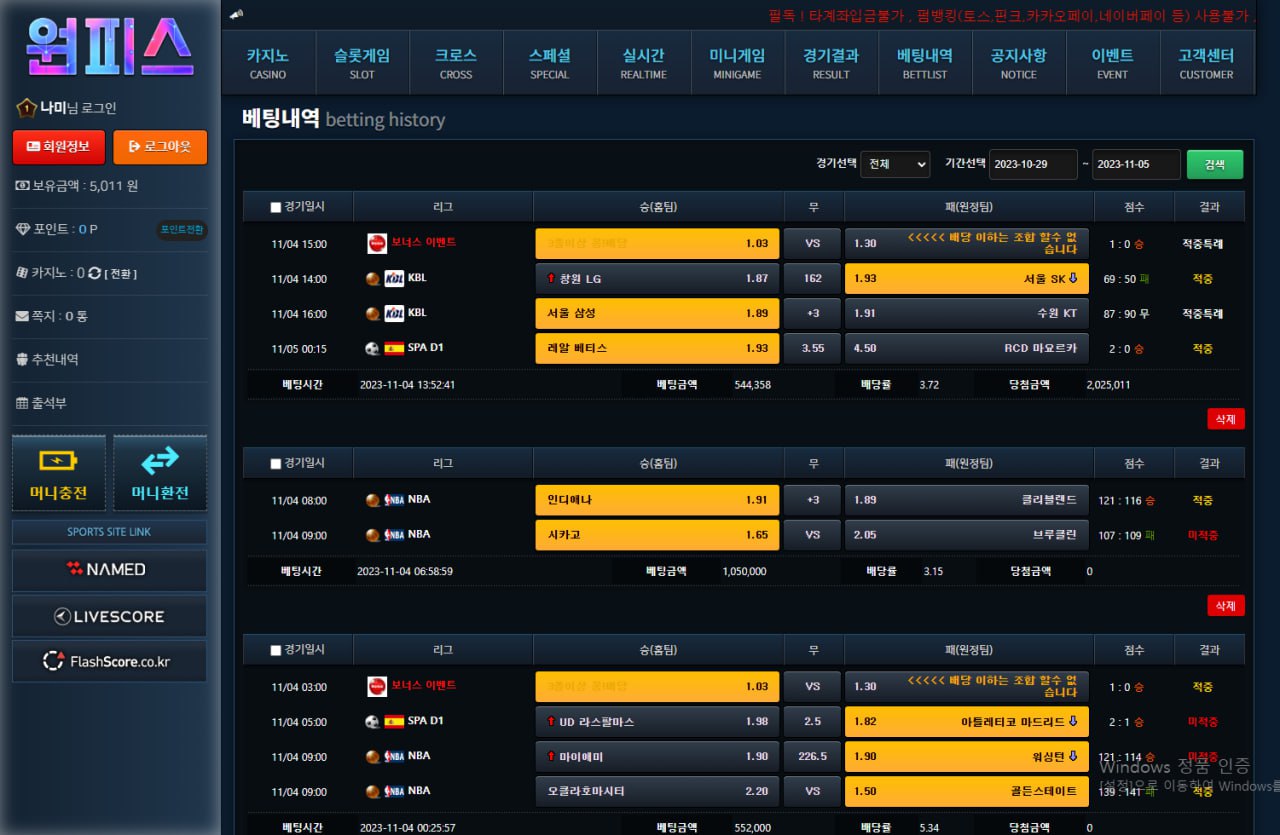Image resolution: width=1280 pixels, height=835 pixels.
Task: Open the 추천내역 referral icon
Action: (x=22, y=359)
